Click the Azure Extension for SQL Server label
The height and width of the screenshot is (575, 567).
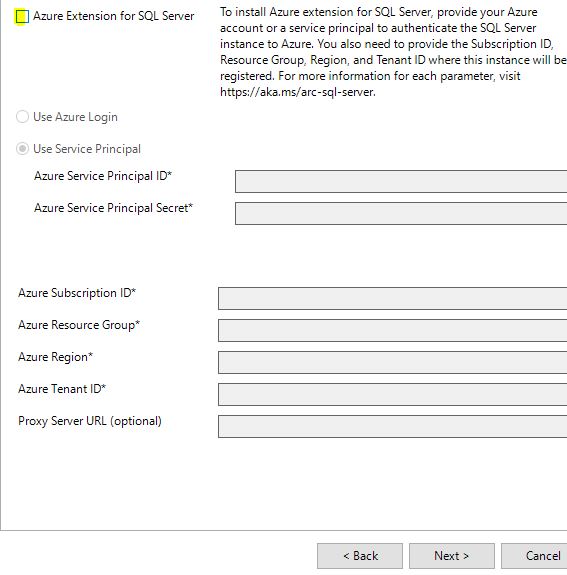pos(114,16)
